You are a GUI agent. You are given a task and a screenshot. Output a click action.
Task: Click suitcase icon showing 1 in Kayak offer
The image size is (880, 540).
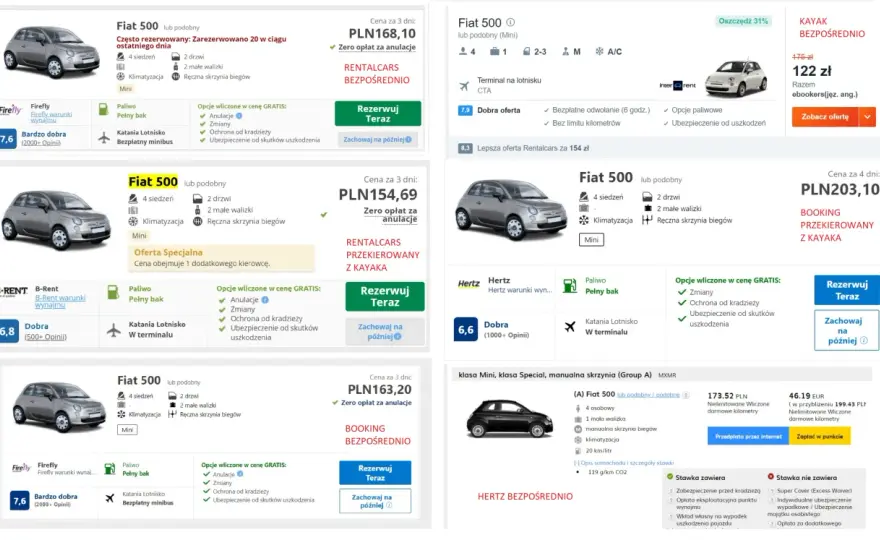(x=494, y=51)
